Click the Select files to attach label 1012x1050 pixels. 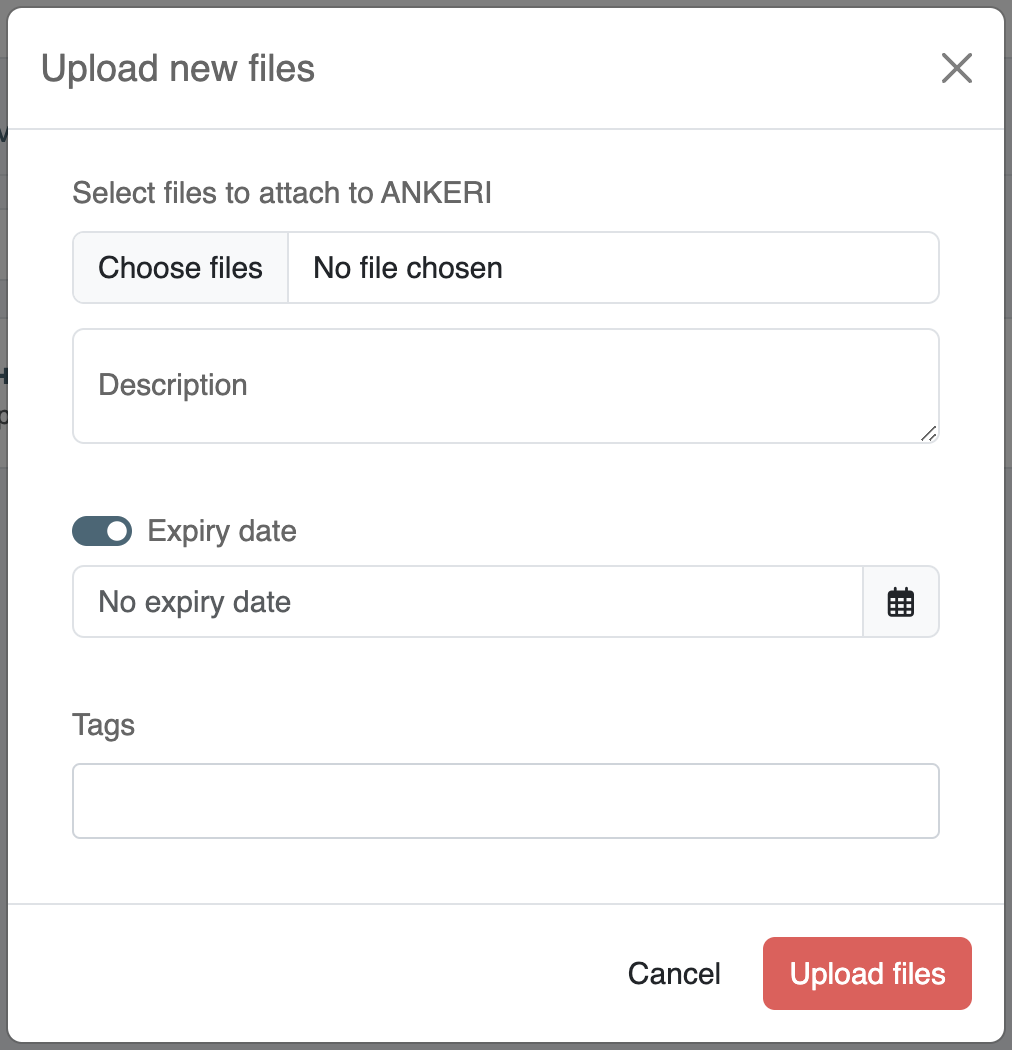click(282, 193)
